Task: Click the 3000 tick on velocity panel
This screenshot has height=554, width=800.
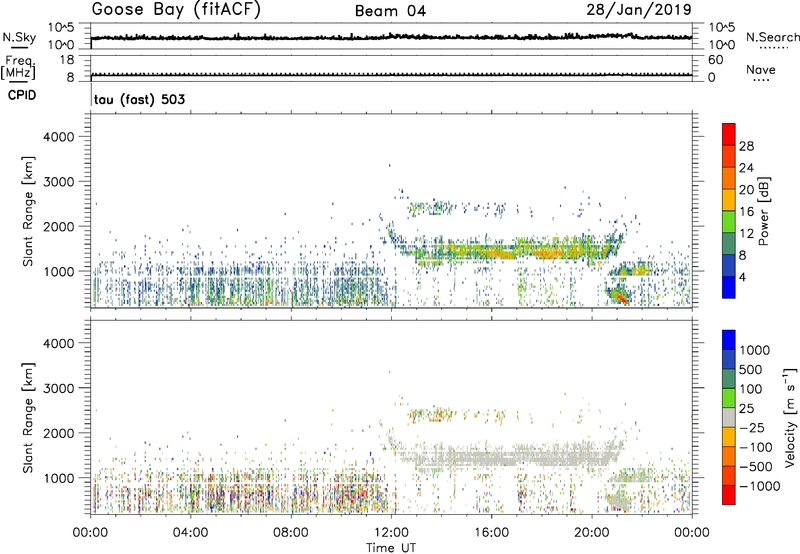Action: 58,388
